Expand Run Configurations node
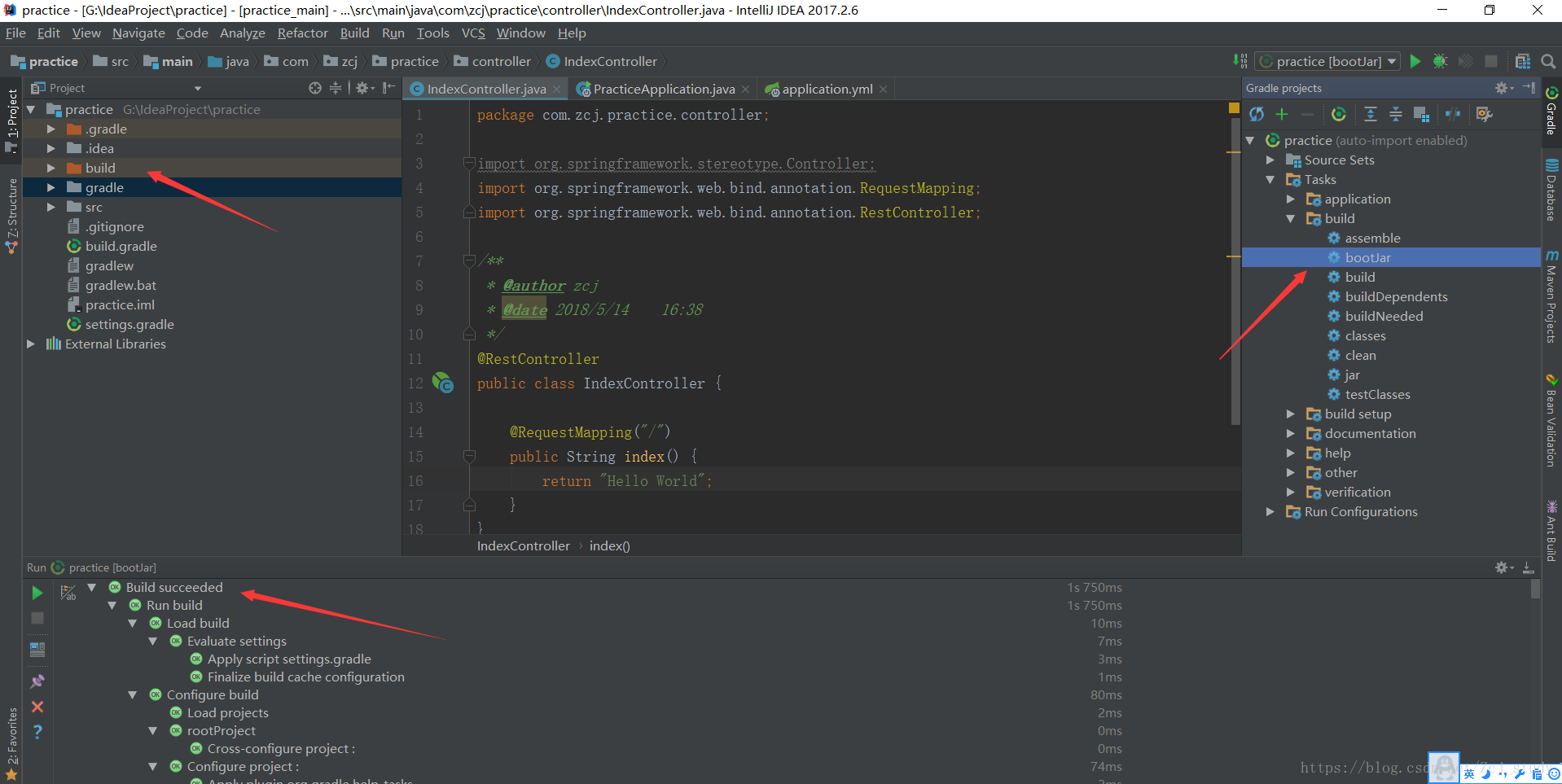1562x784 pixels. 1270,511
